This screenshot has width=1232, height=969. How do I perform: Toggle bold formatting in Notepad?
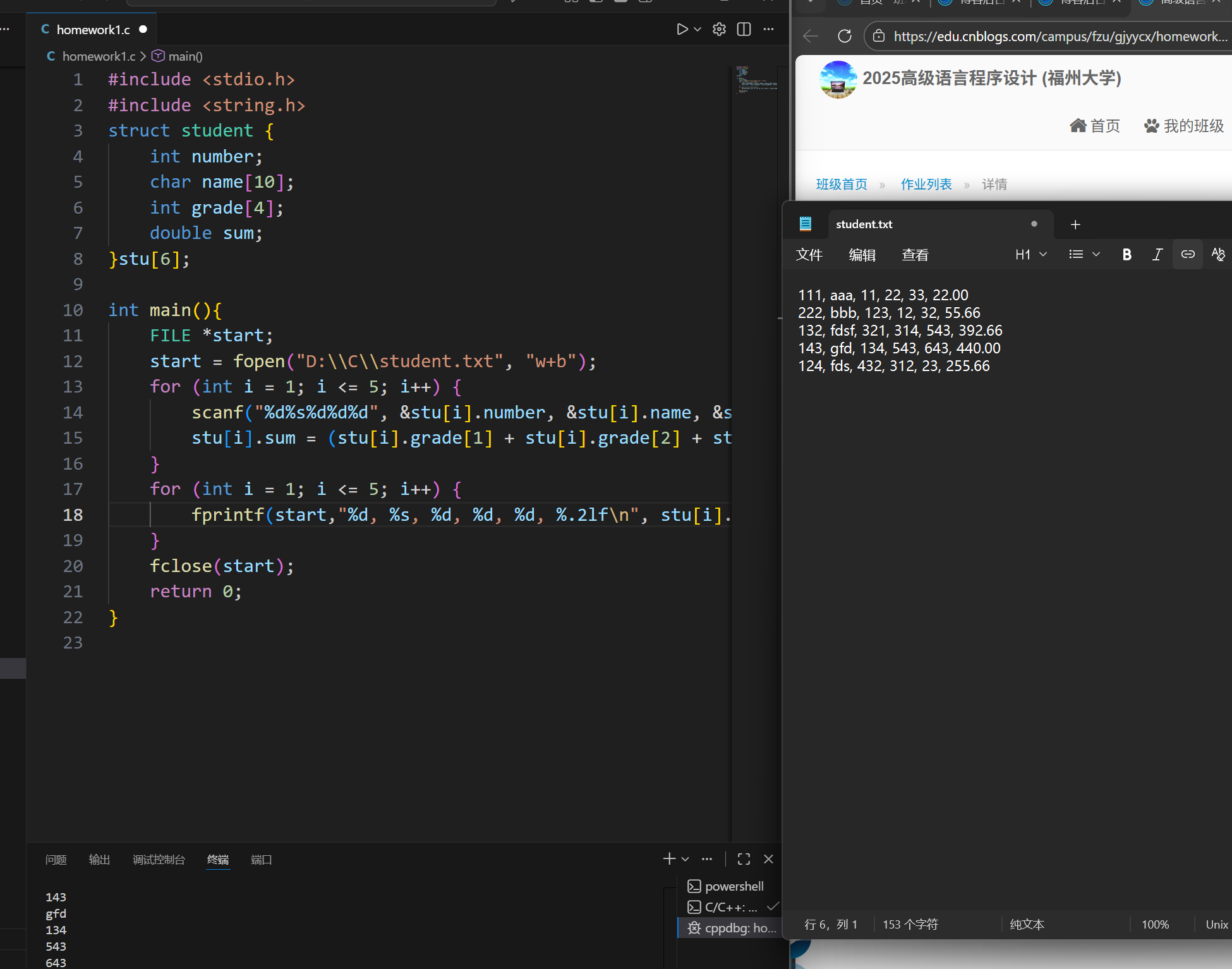coord(1126,254)
